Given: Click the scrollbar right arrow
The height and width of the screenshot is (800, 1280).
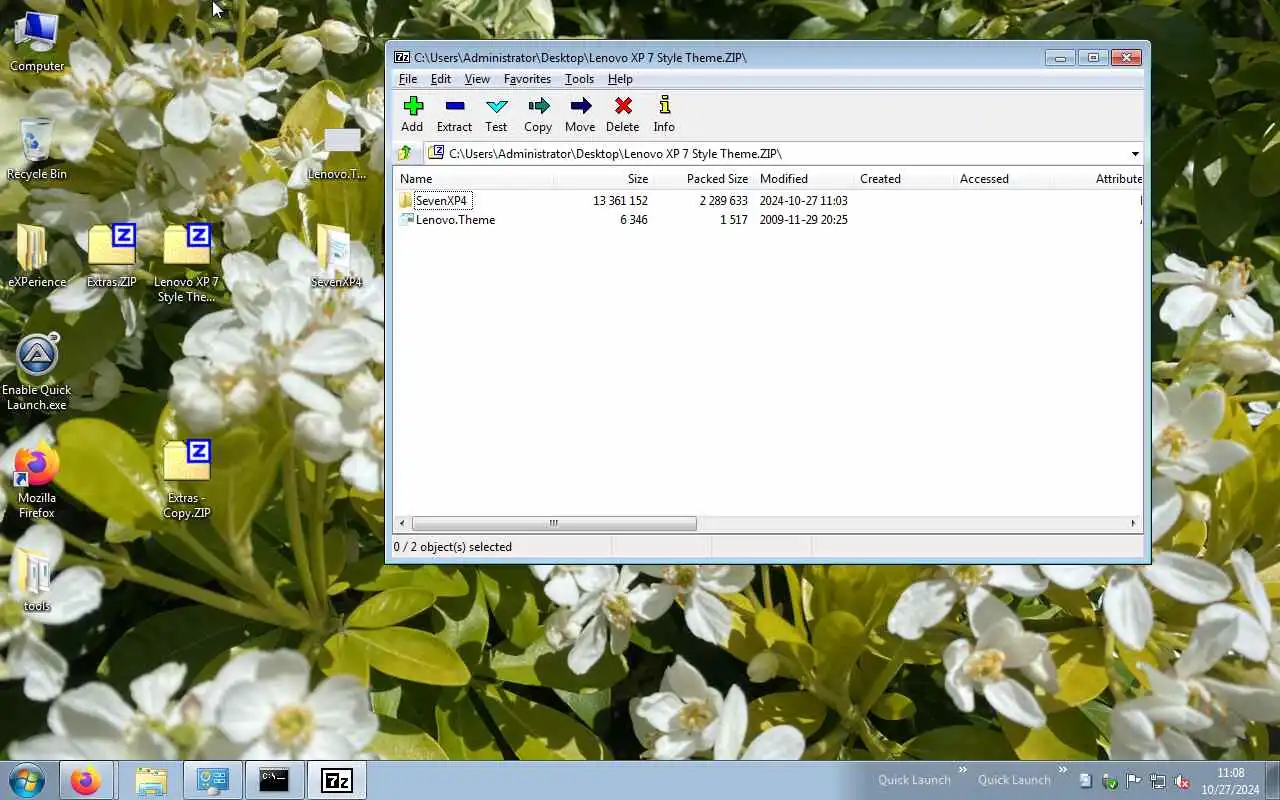Looking at the screenshot, I should pyautogui.click(x=1133, y=523).
